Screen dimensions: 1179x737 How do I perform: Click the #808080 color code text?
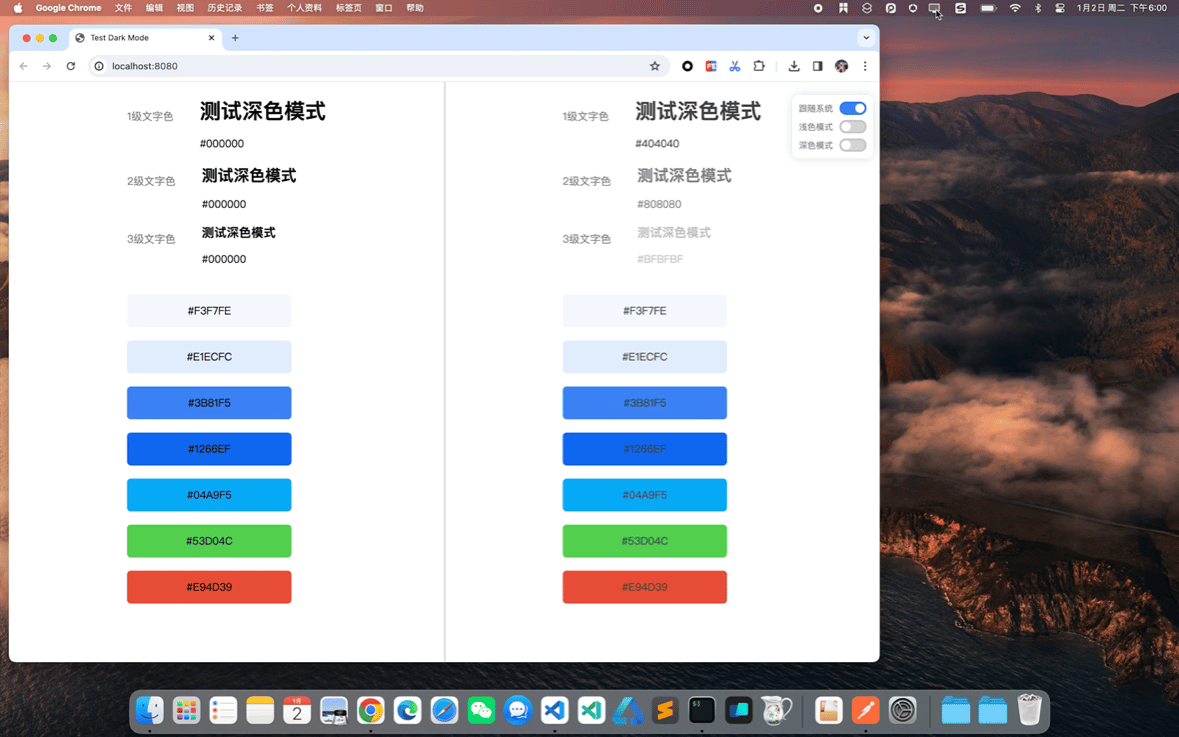pyautogui.click(x=659, y=204)
